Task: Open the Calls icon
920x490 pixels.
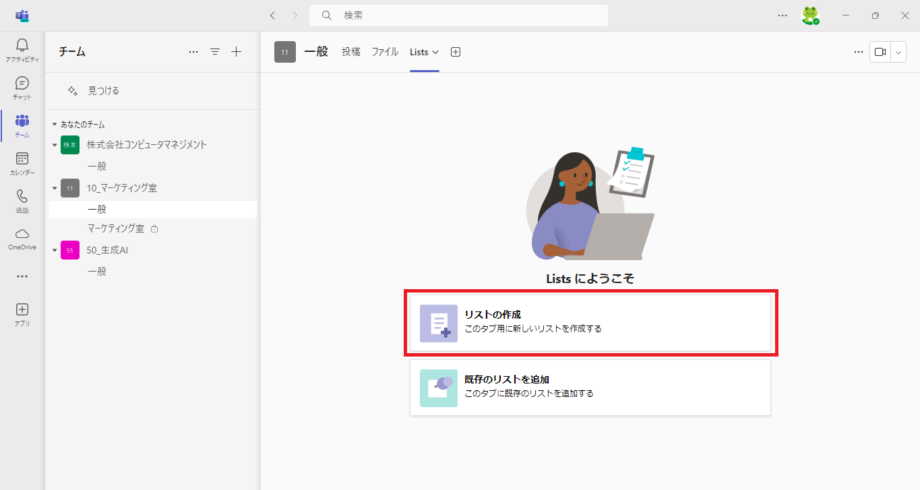Action: [x=22, y=200]
